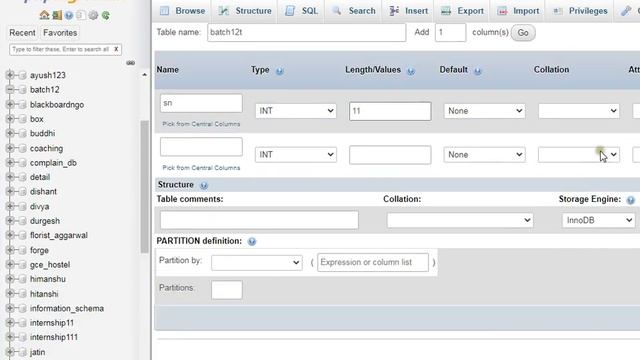Go to phpMyAdmin home via house icon
Image resolution: width=640 pixels, height=360 pixels.
(x=44, y=16)
